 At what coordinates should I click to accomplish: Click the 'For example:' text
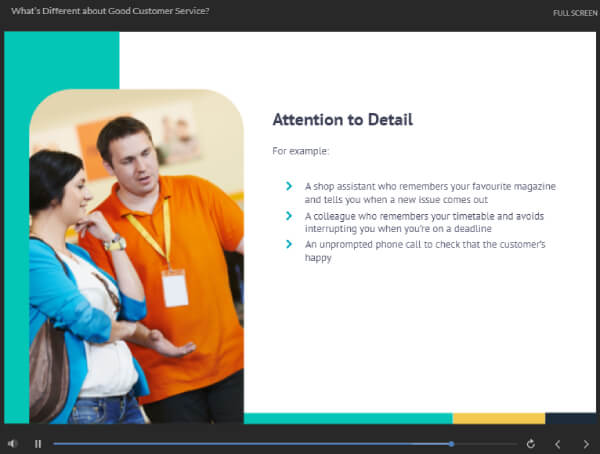pos(300,151)
